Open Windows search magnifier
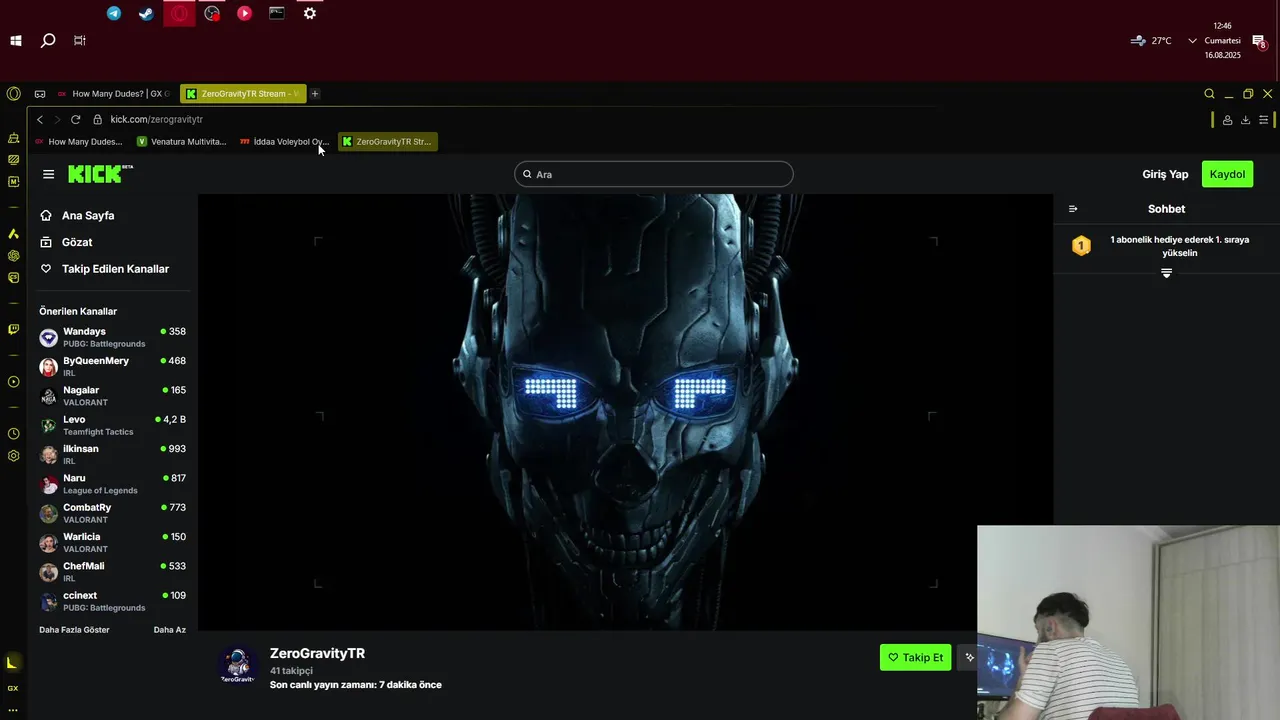 (x=48, y=41)
